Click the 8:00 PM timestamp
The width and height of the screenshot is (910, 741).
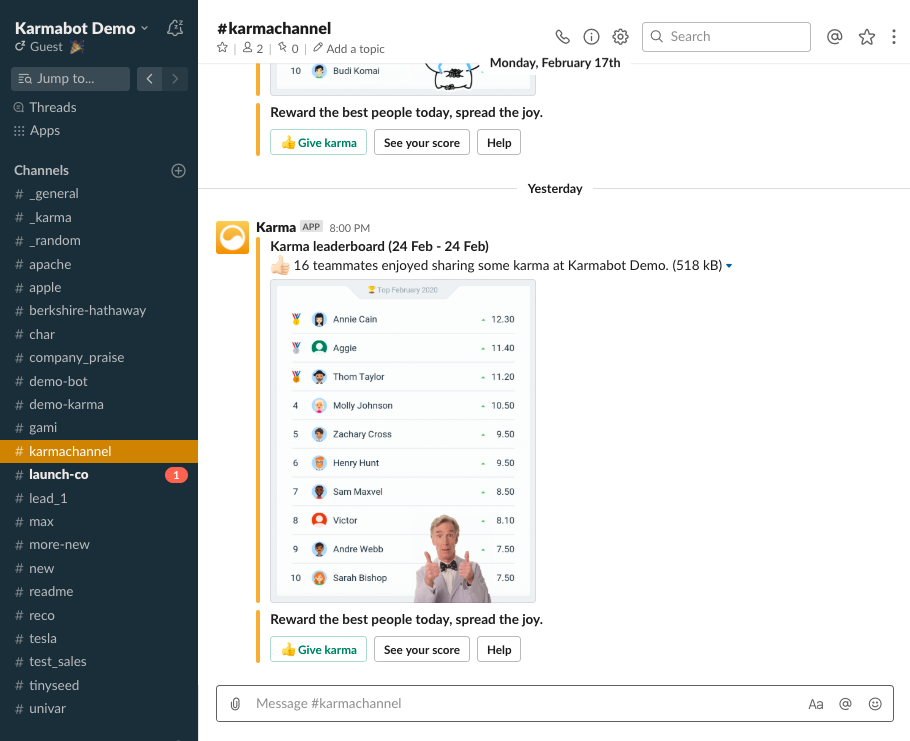tap(349, 228)
